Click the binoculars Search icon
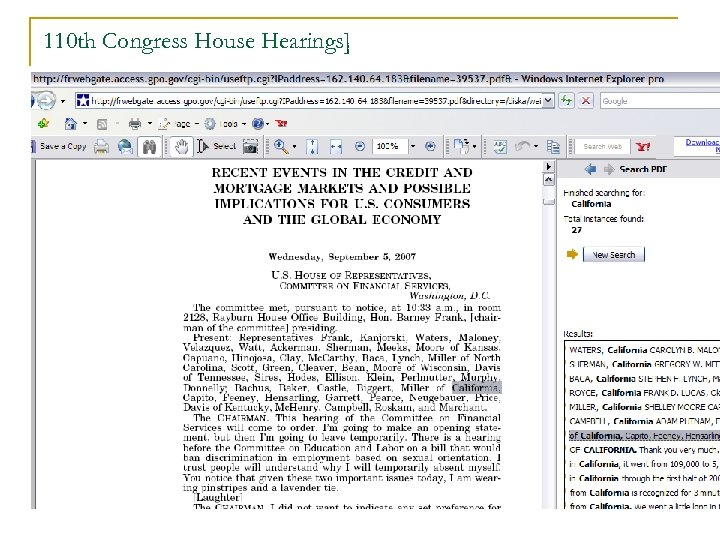Image resolution: width=720 pixels, height=540 pixels. [149, 147]
